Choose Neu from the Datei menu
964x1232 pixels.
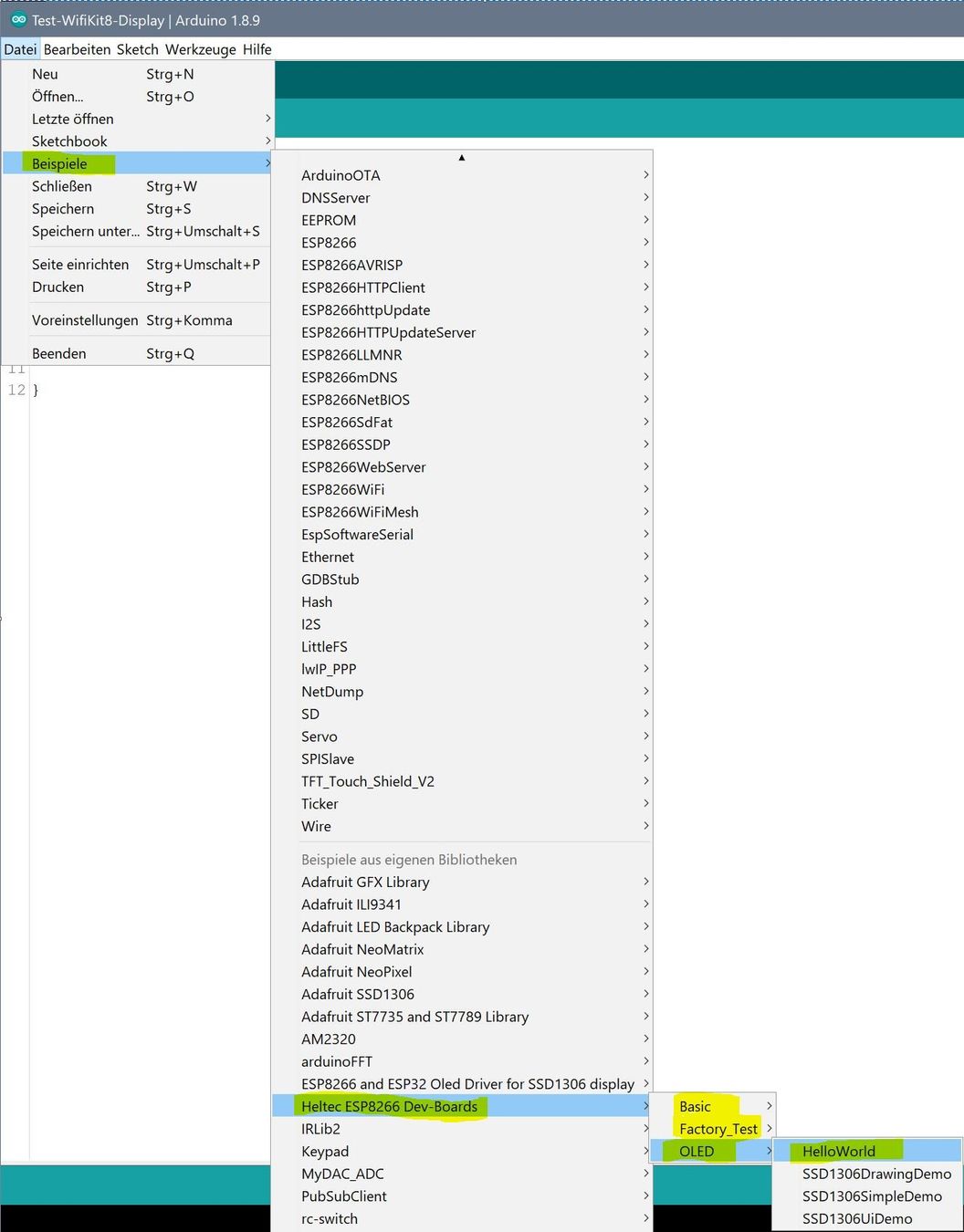coord(137,74)
